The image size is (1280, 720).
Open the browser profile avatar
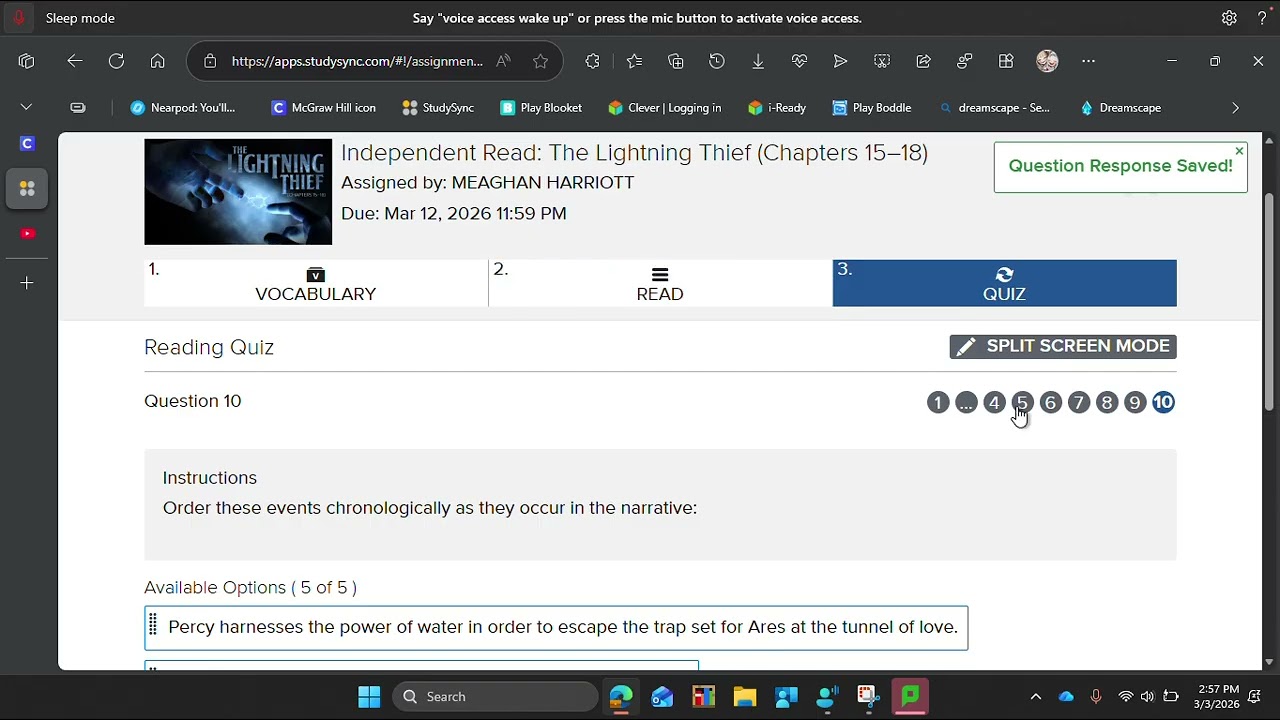click(1047, 61)
